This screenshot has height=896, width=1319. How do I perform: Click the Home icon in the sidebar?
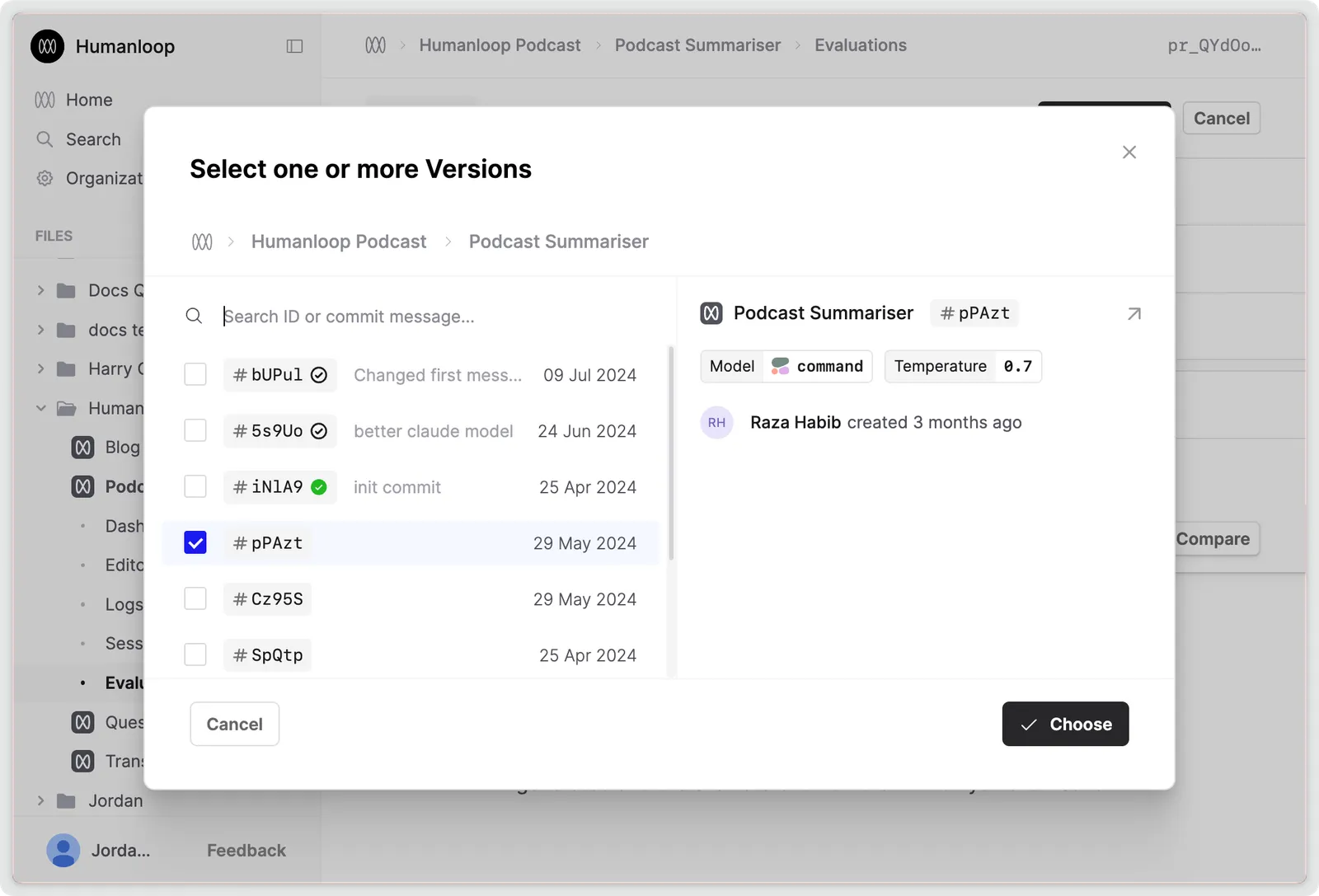(45, 100)
